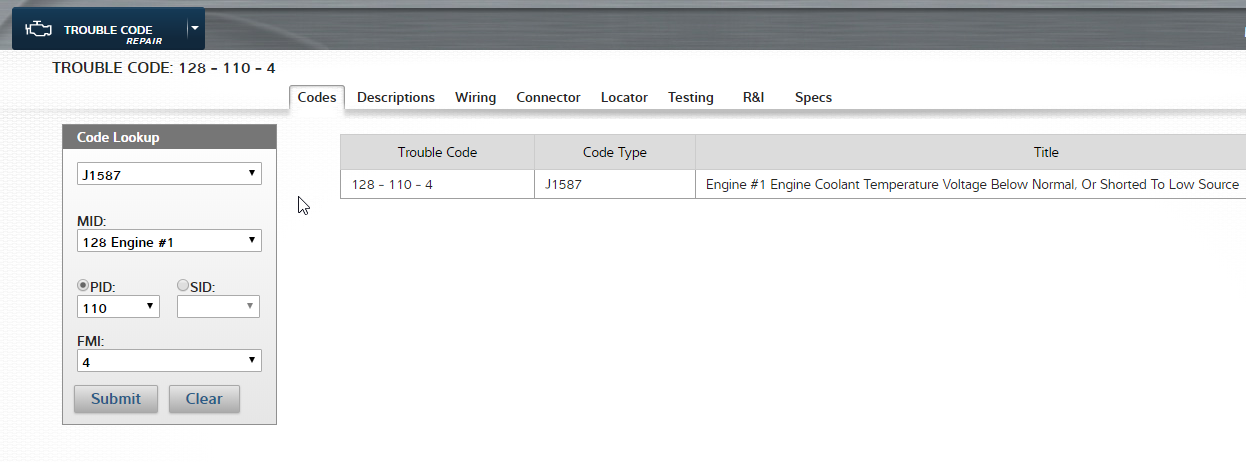The height and width of the screenshot is (462, 1246).
Task: Select the 128 - 110 - 4 table cell
Action: point(437,184)
